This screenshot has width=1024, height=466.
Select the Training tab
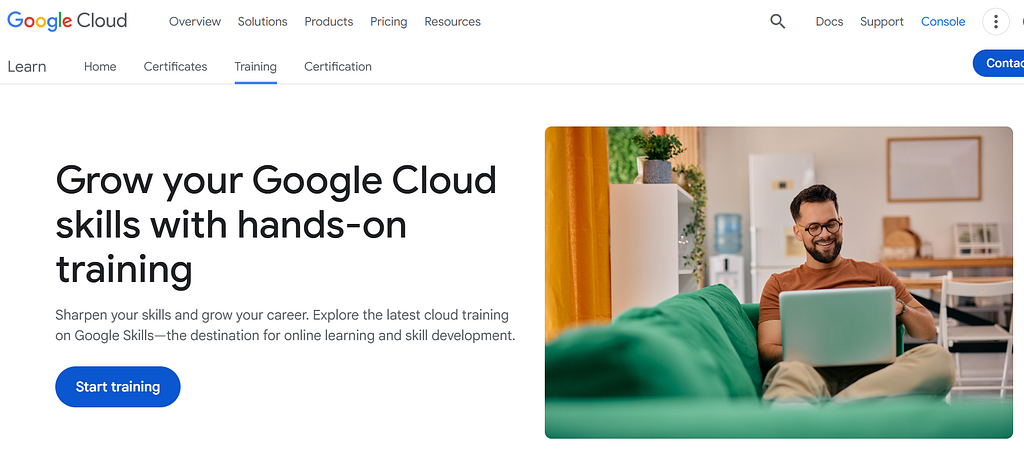(x=255, y=66)
